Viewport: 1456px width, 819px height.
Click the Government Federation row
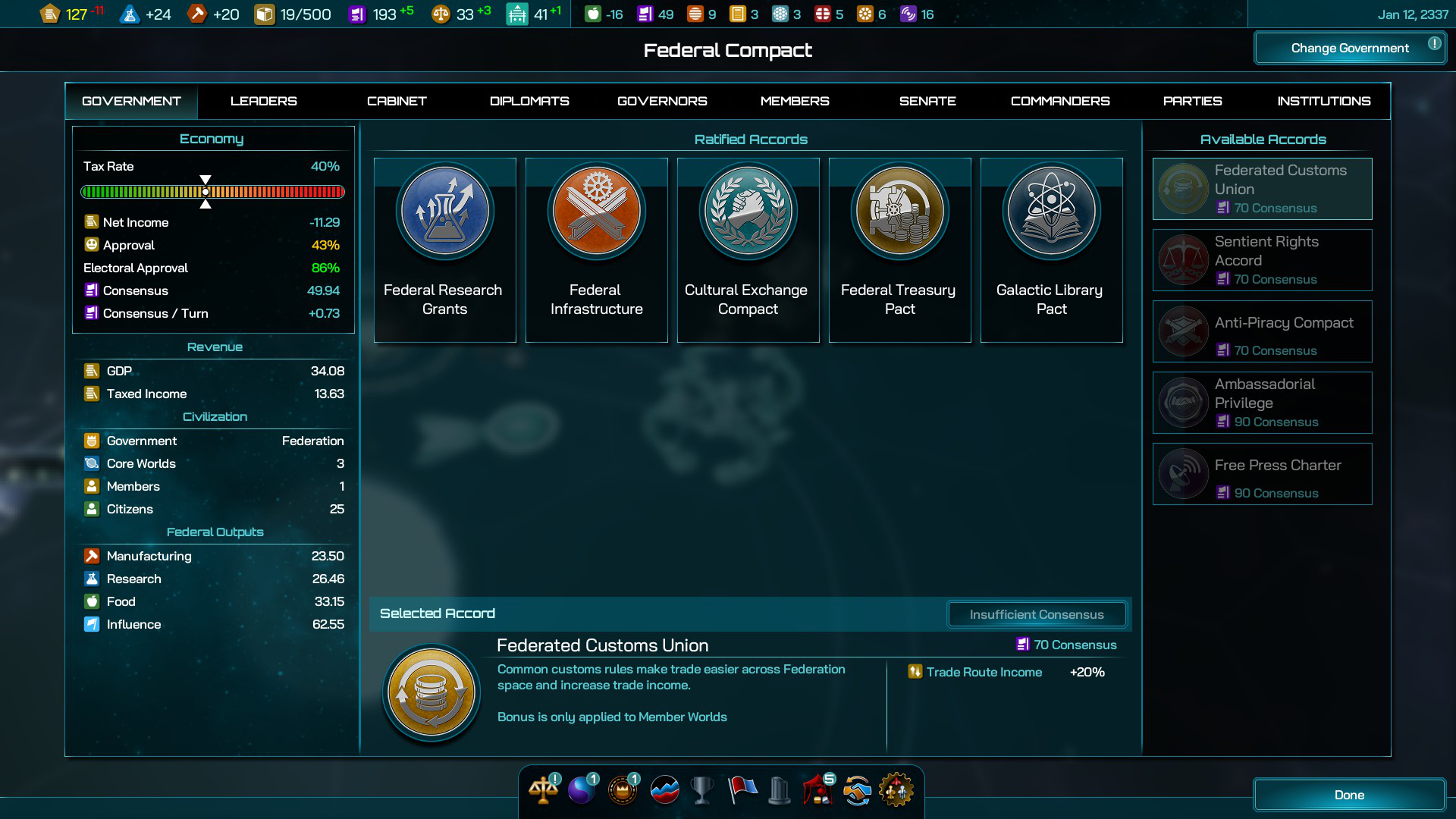(214, 441)
